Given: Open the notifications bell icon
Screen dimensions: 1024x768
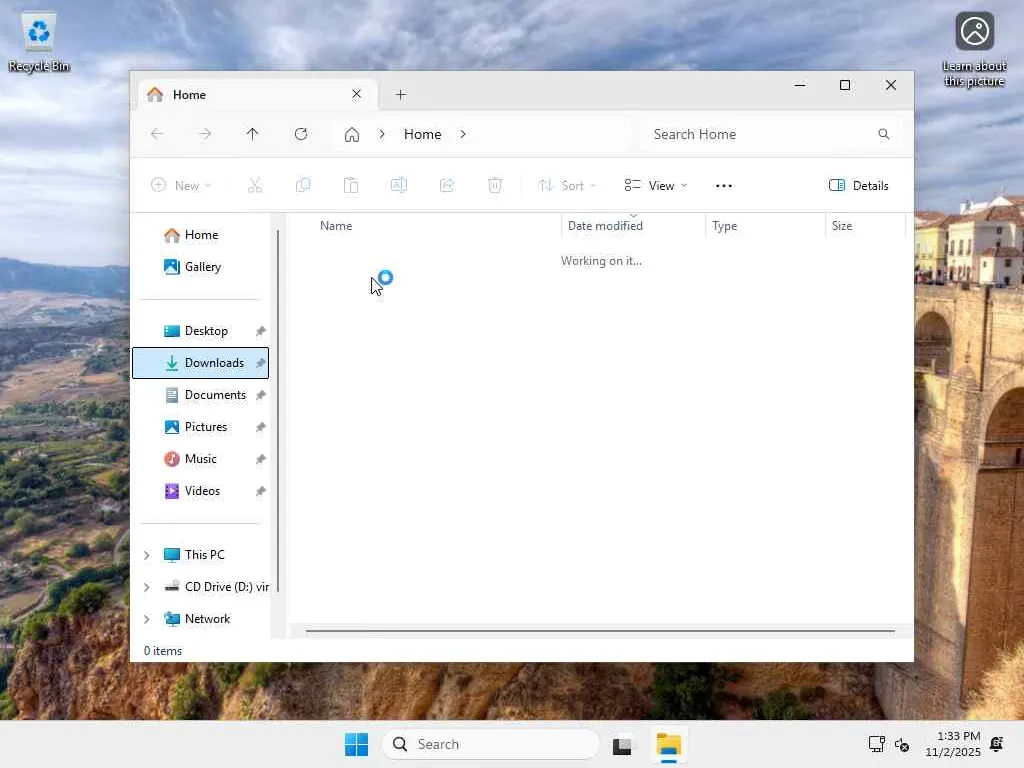Looking at the screenshot, I should click(x=997, y=744).
